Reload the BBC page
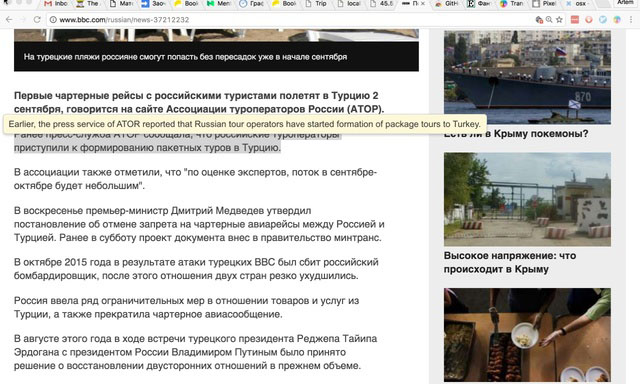This screenshot has width=640, height=384. (x=37, y=20)
